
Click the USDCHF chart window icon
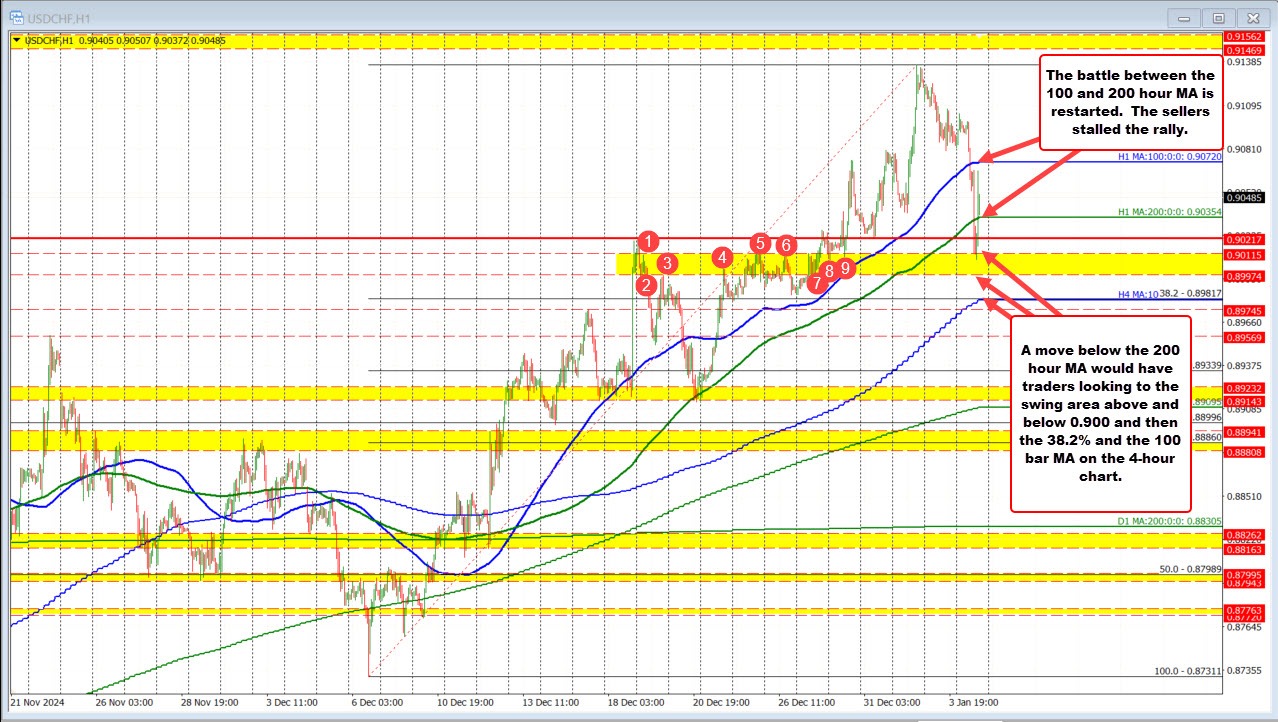11,17
